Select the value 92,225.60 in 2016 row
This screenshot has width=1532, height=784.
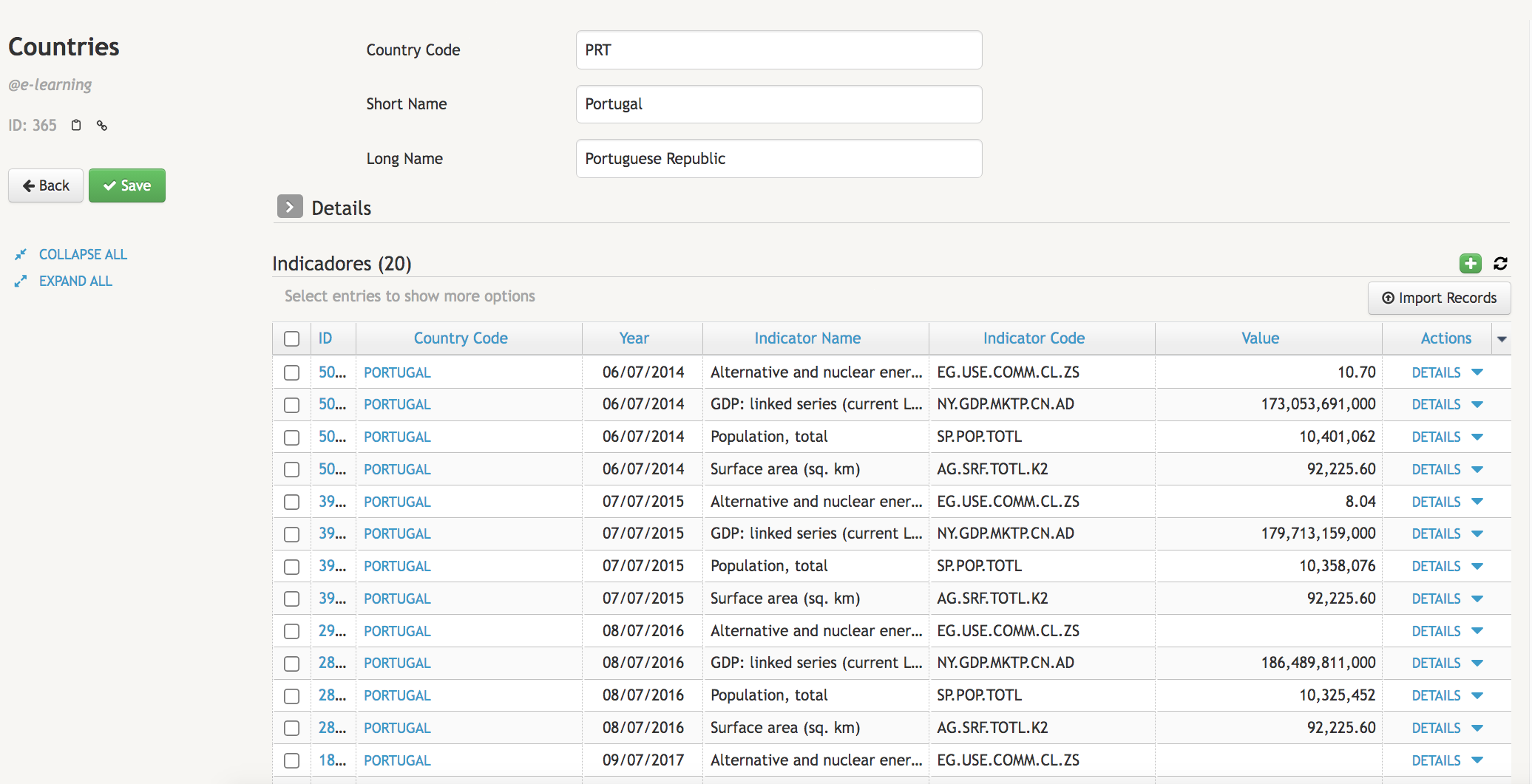tap(1341, 728)
